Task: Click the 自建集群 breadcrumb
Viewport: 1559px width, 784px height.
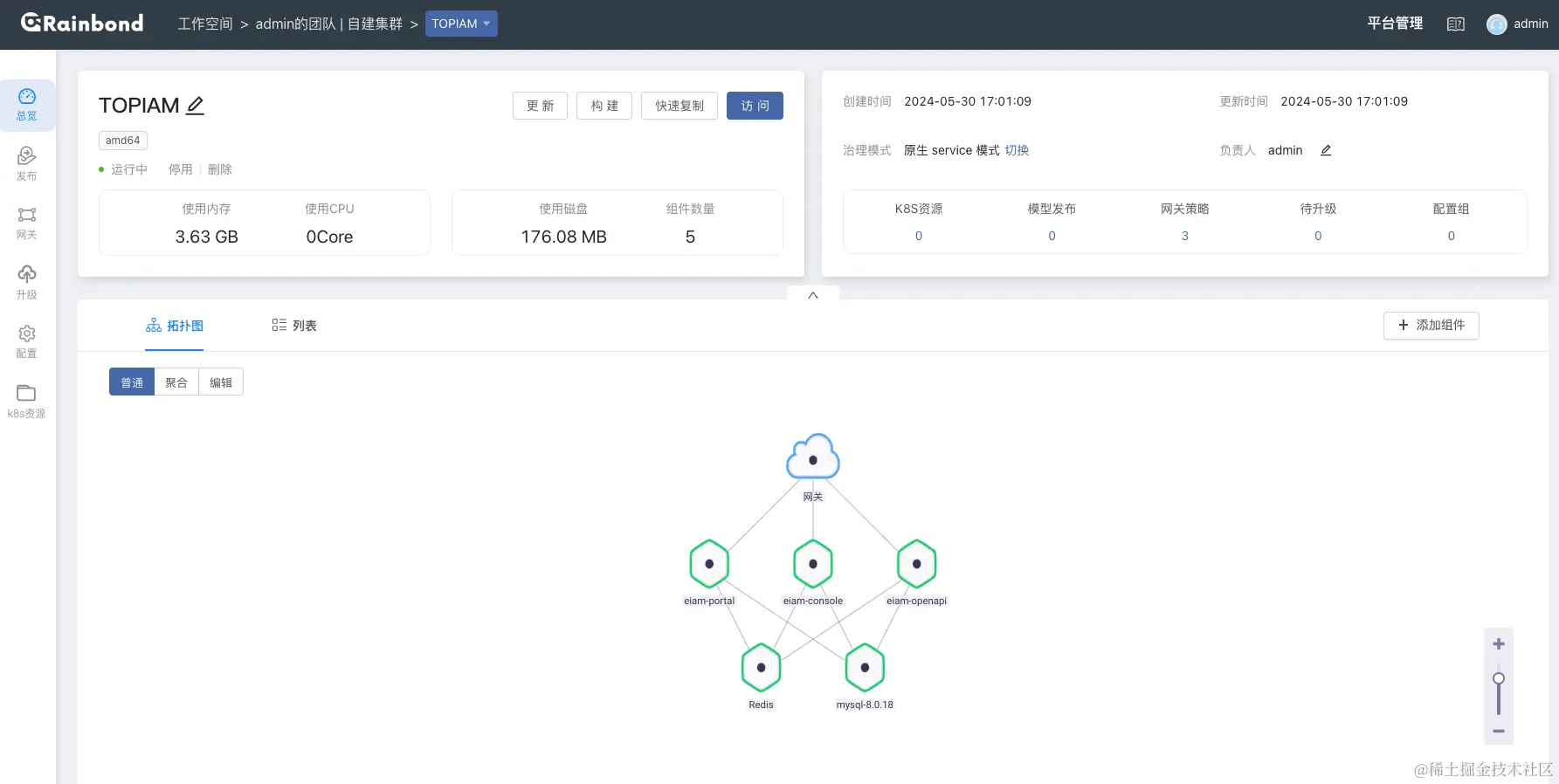Action: click(x=375, y=24)
